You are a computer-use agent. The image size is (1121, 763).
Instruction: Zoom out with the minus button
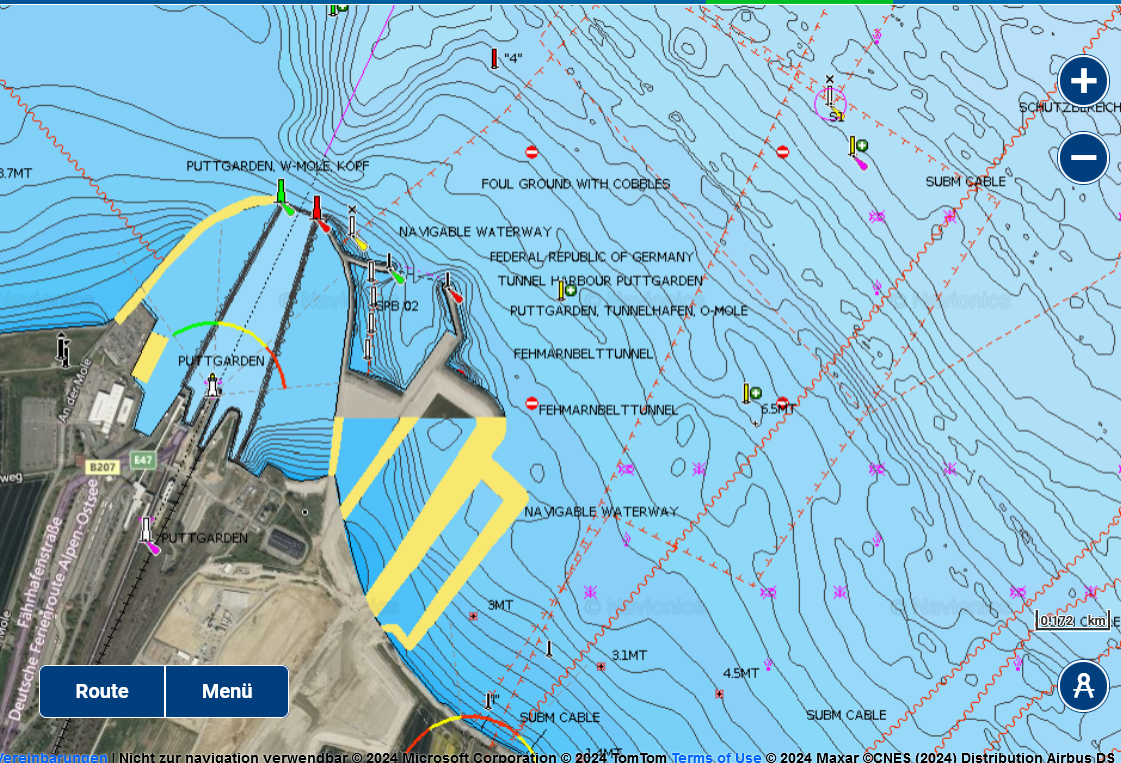click(1084, 159)
